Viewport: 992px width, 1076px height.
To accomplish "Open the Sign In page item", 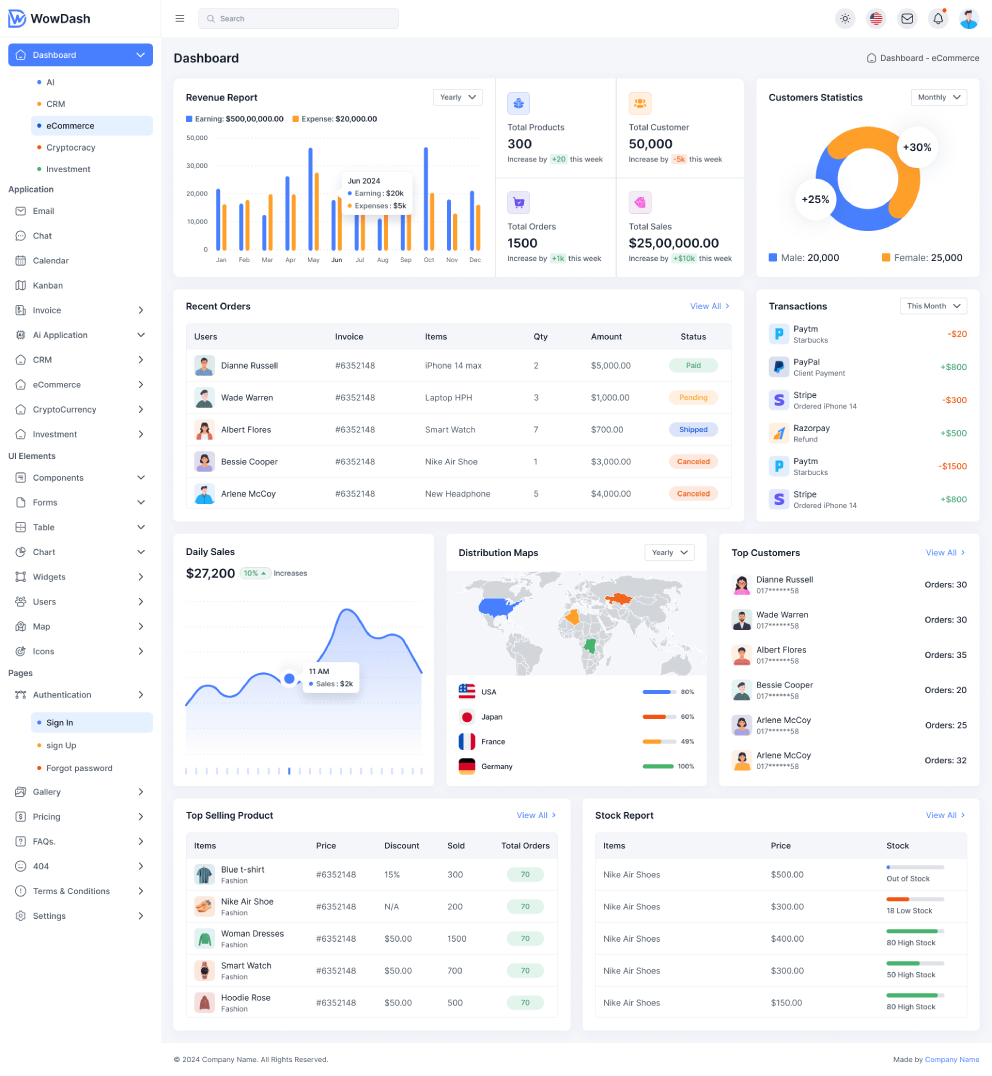I will point(92,723).
